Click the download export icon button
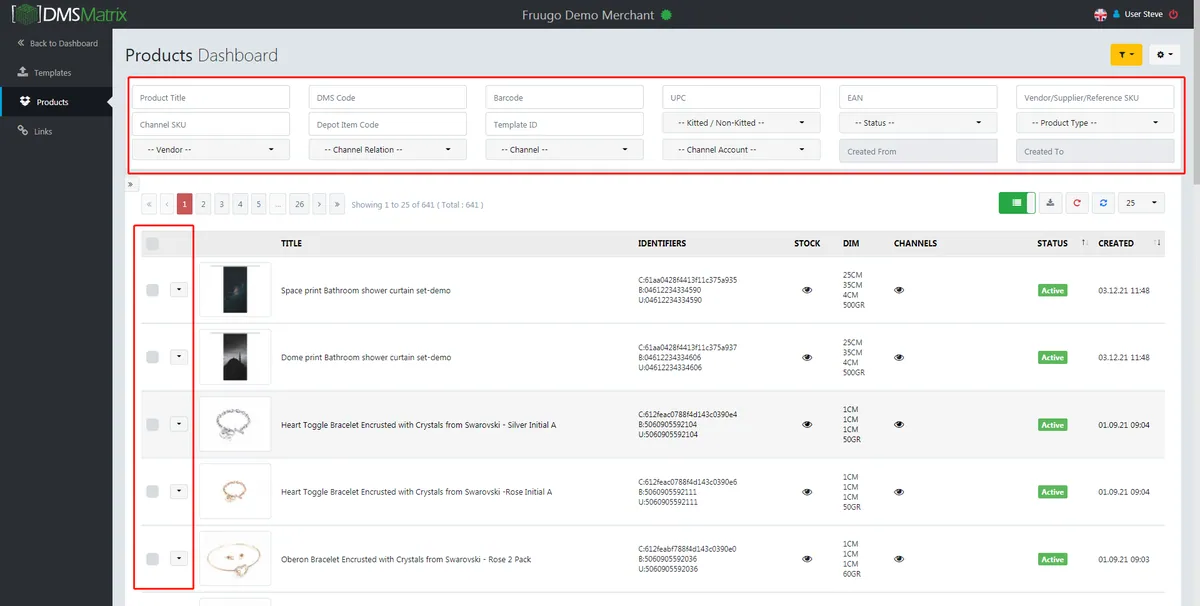This screenshot has width=1200, height=606. pyautogui.click(x=1050, y=203)
